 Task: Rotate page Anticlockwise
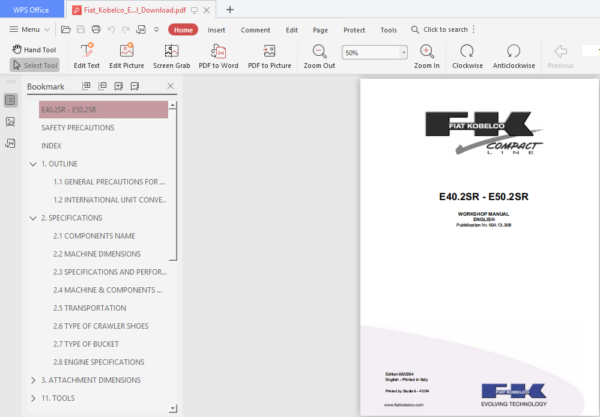(514, 56)
